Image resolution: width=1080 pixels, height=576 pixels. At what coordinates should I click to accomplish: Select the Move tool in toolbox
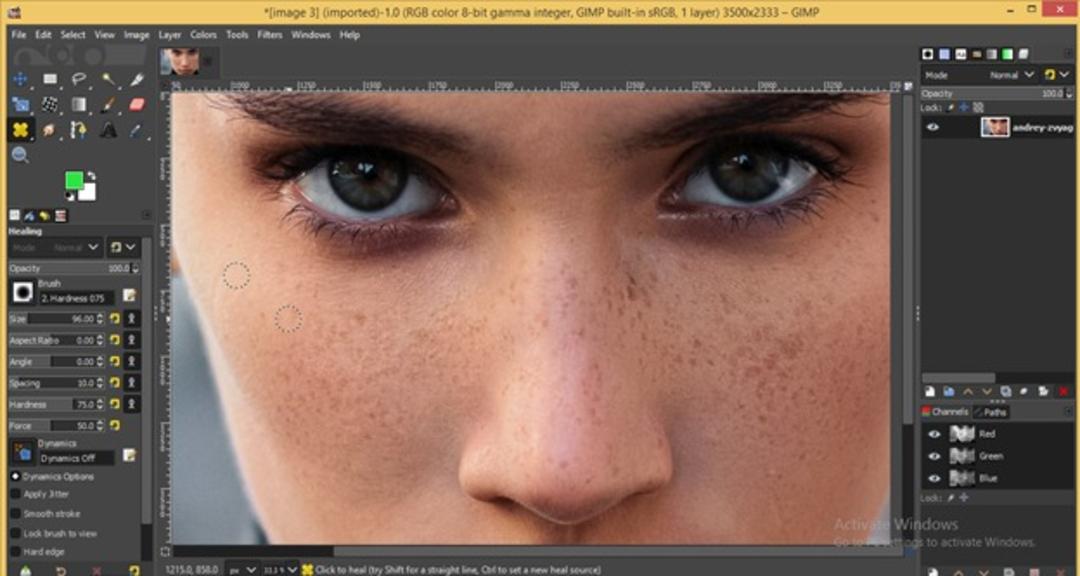(20, 79)
